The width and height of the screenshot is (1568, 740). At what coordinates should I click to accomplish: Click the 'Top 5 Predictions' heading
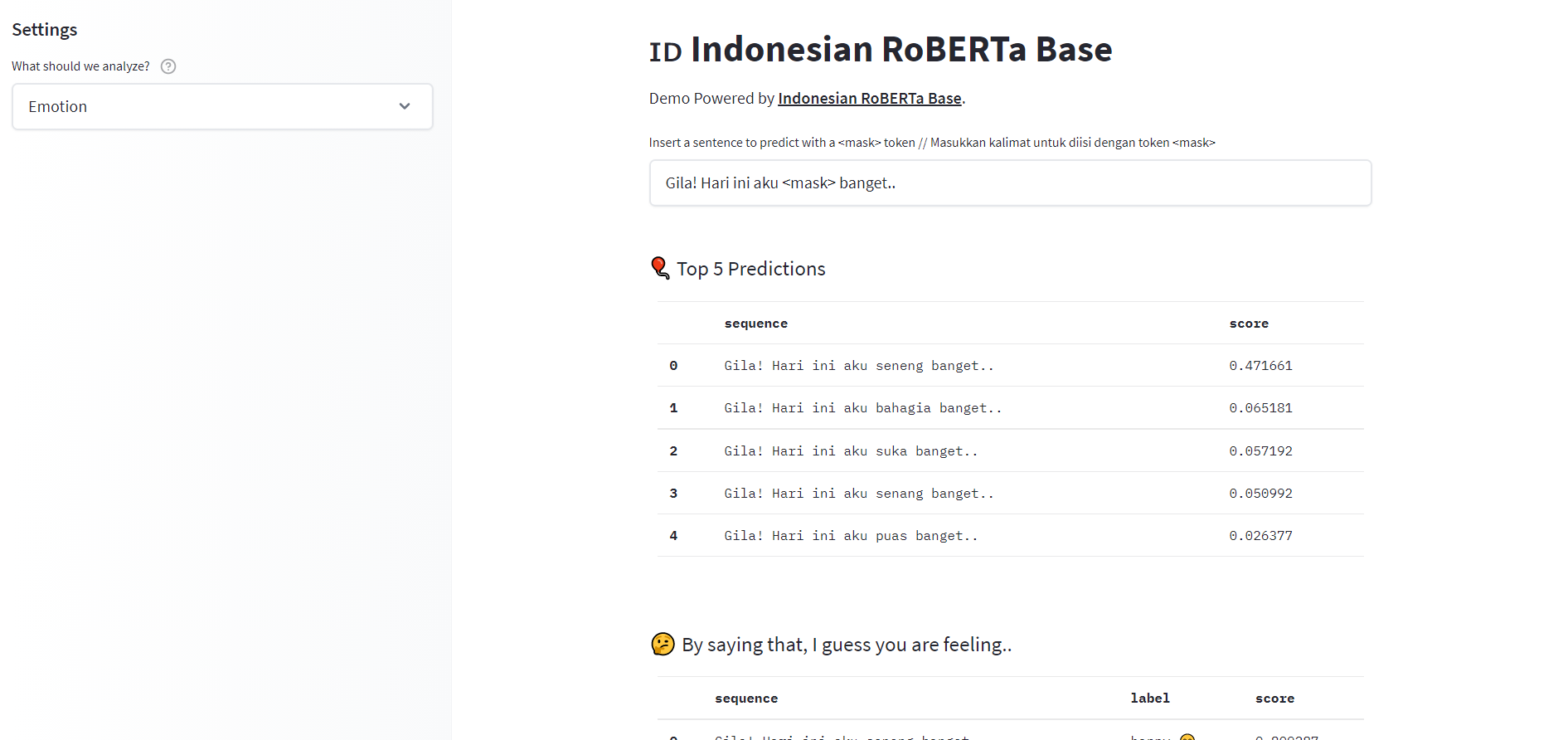[750, 269]
